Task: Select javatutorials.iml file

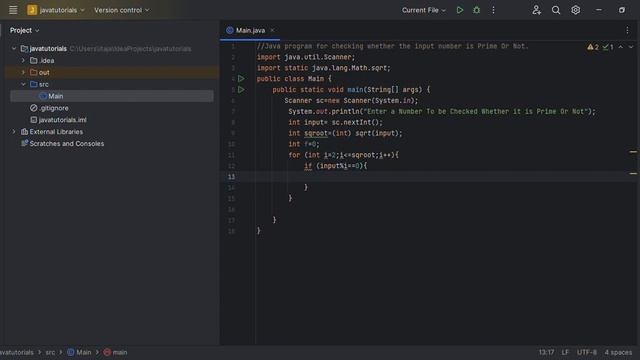Action: [x=58, y=120]
